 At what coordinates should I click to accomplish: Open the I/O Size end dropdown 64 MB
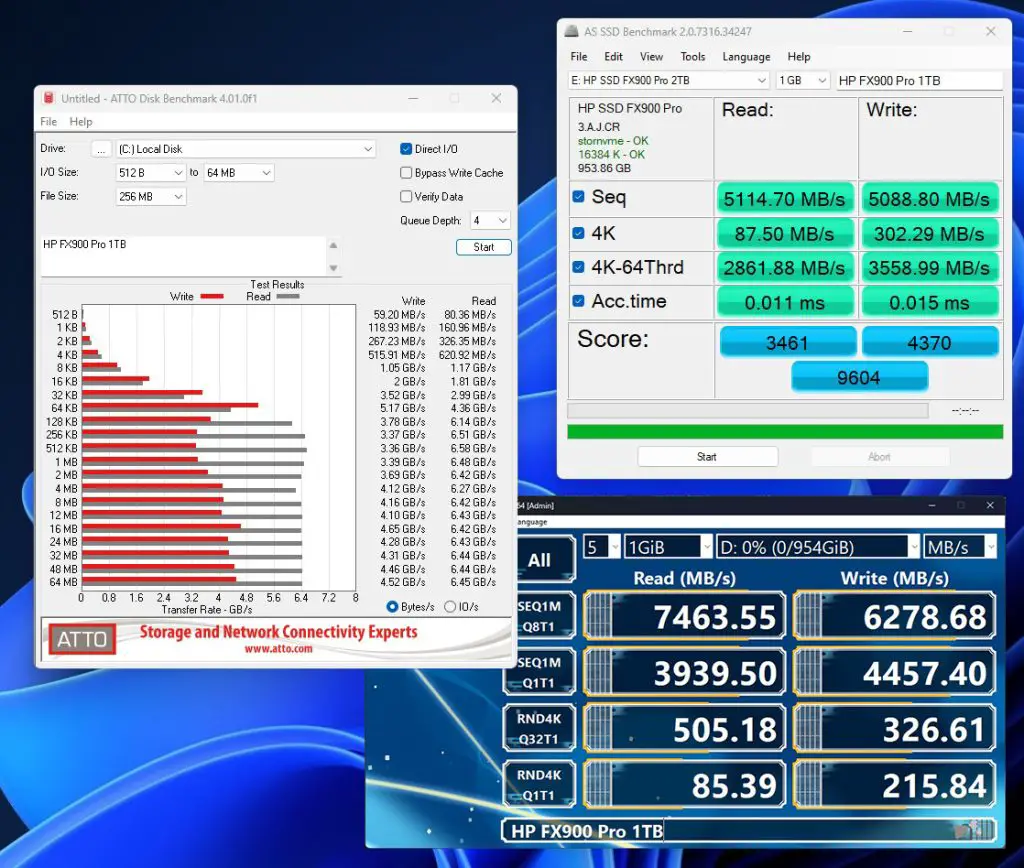coord(238,172)
